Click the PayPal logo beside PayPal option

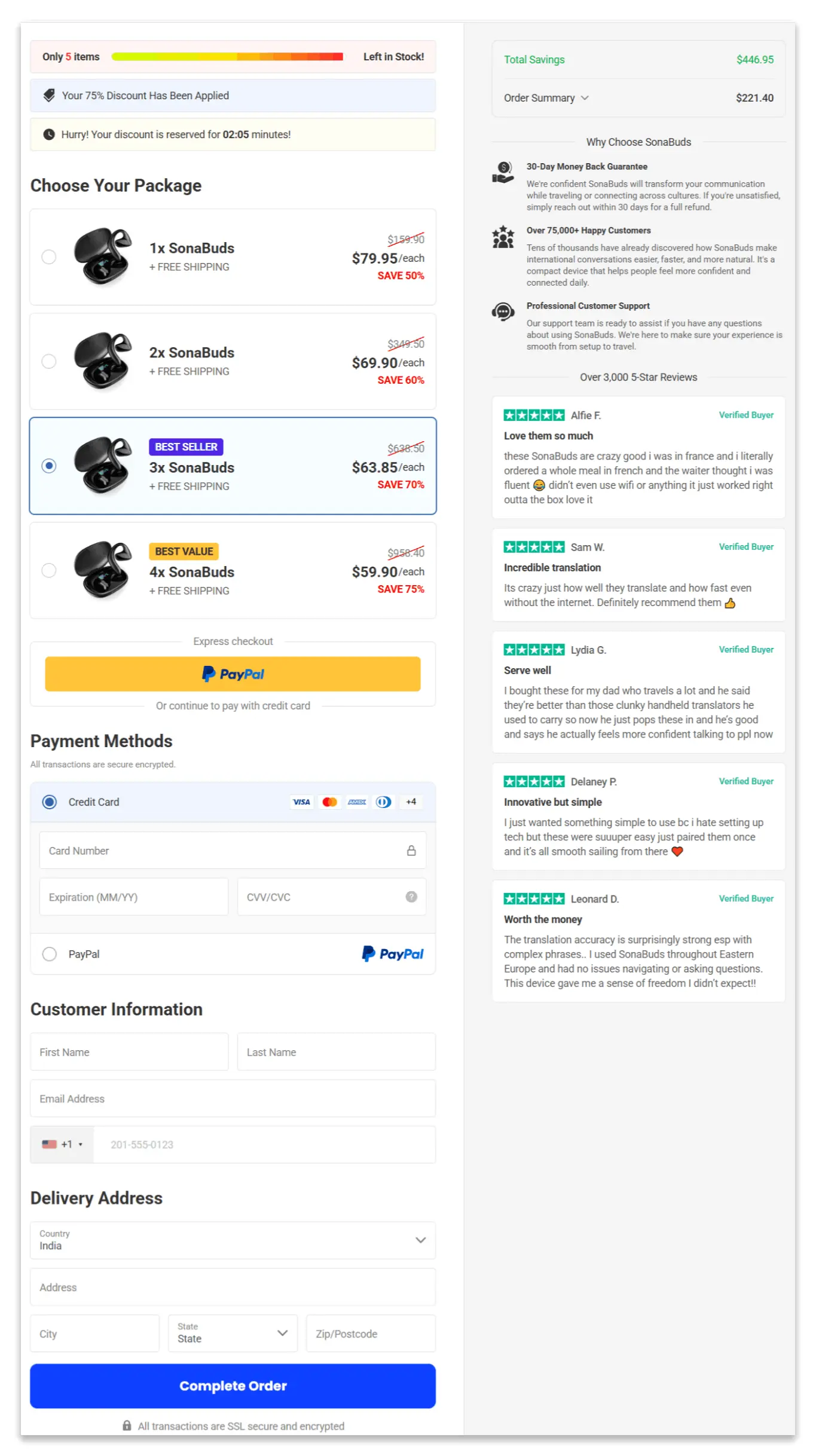click(392, 954)
